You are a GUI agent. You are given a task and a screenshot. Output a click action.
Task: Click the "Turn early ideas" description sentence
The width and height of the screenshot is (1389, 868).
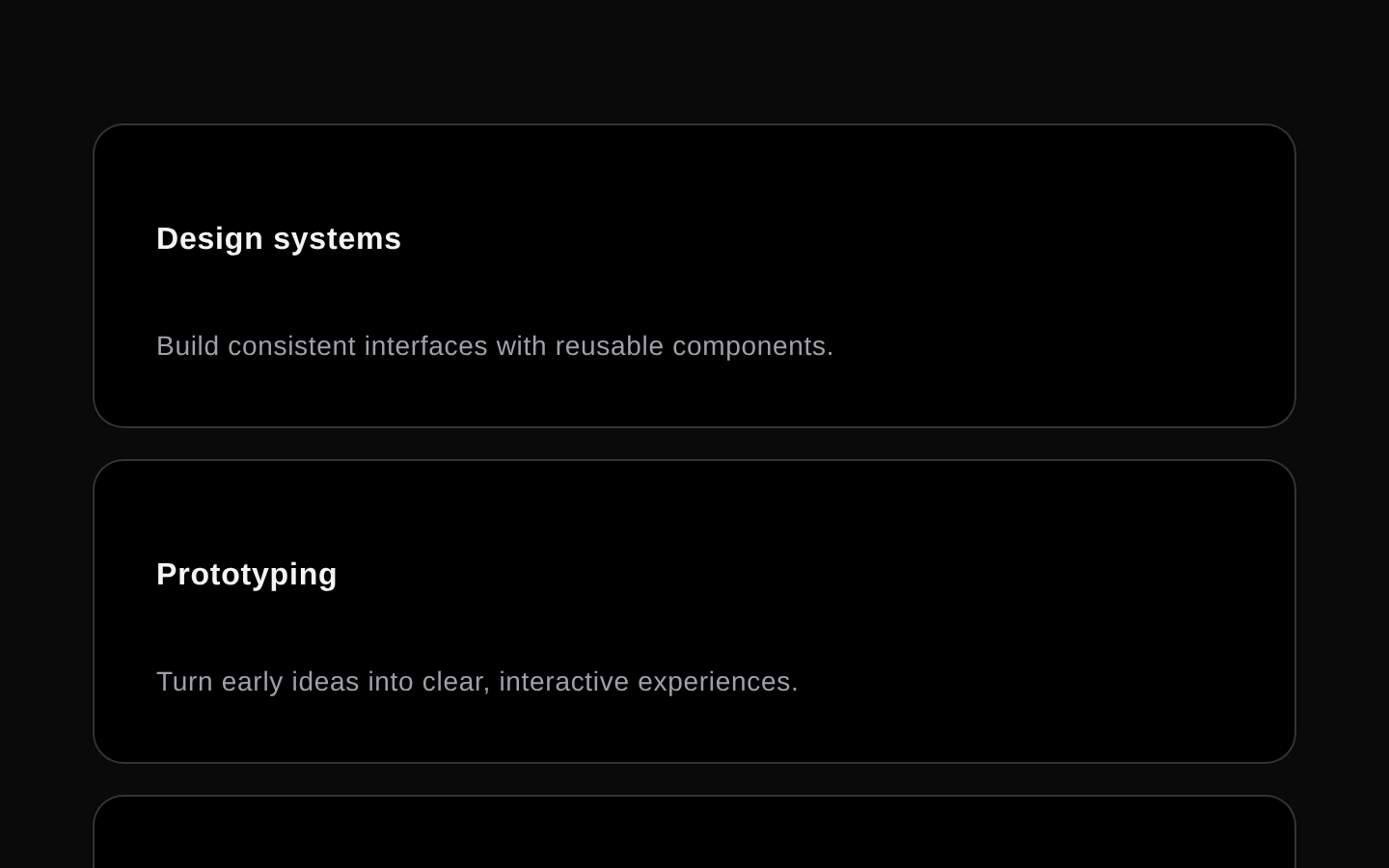(x=477, y=681)
